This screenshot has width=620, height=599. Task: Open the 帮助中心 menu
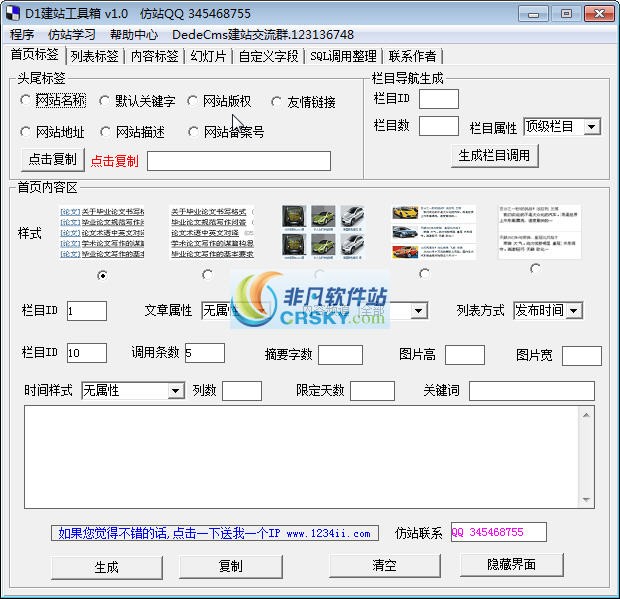[x=134, y=35]
